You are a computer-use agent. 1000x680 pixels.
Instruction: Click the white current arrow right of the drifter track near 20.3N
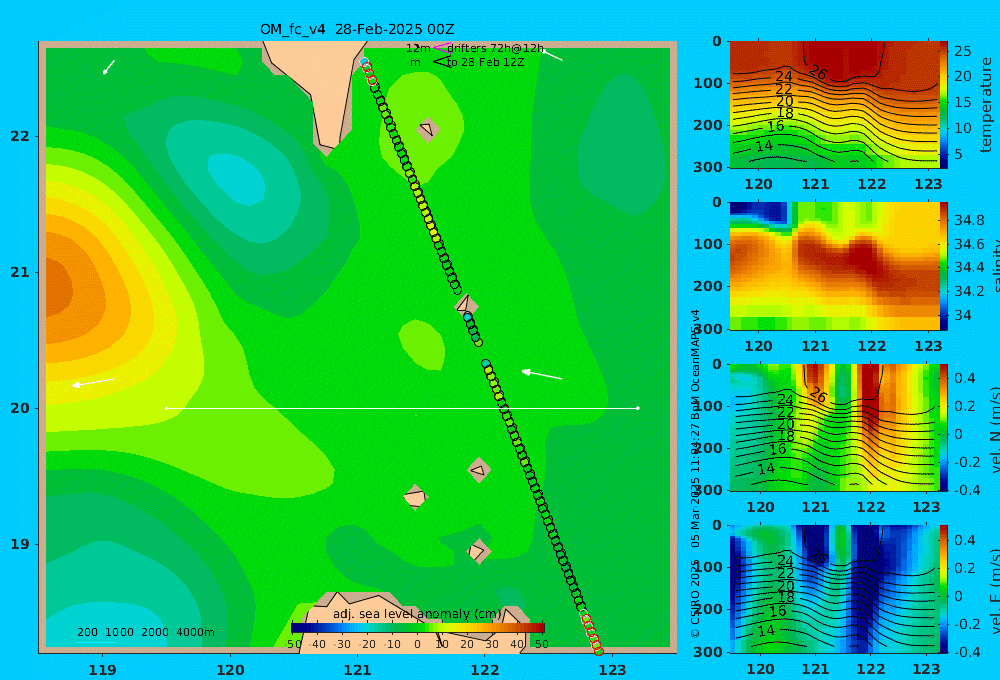[x=542, y=374]
